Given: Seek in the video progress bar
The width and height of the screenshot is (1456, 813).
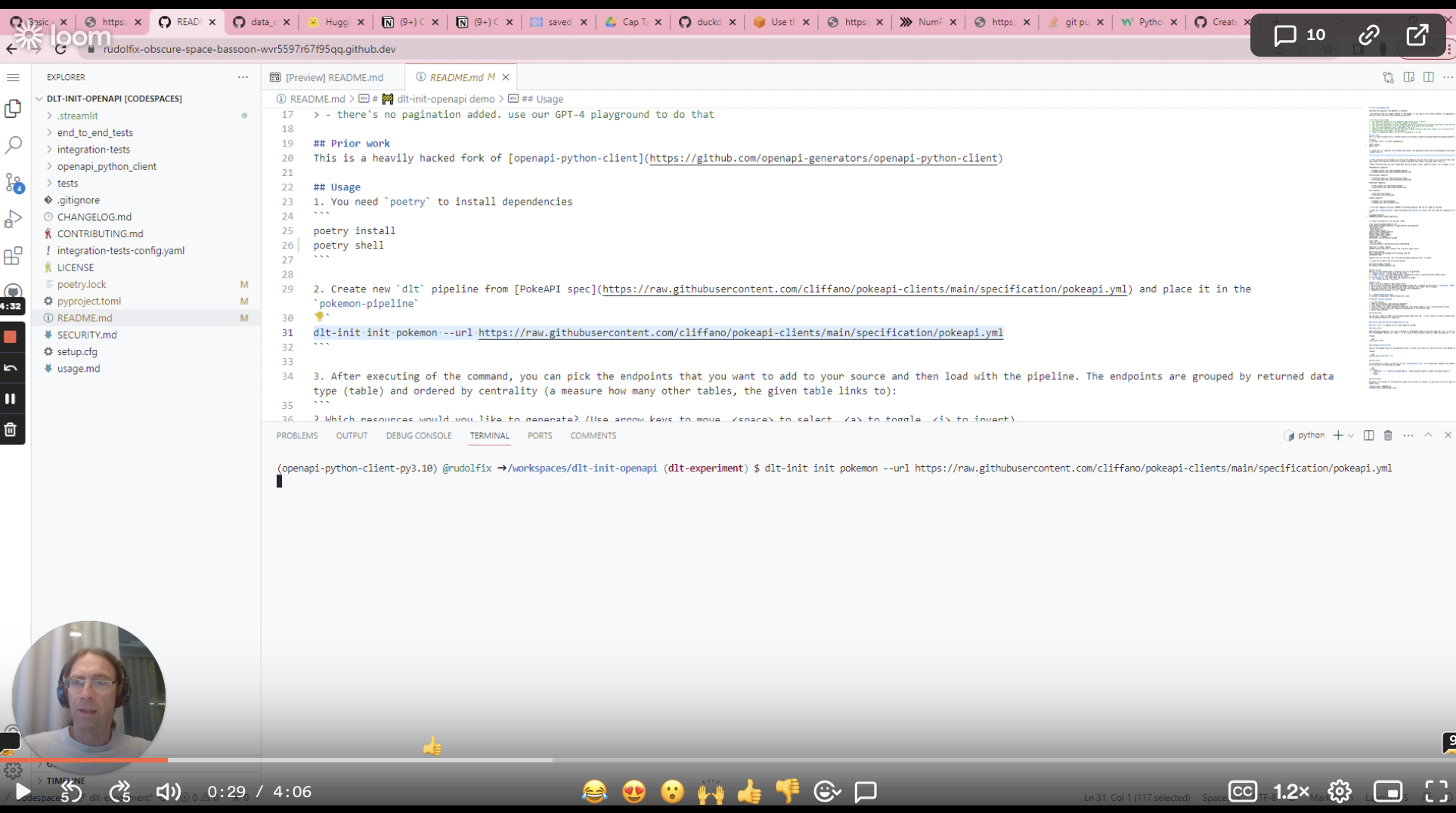Looking at the screenshot, I should (x=728, y=760).
